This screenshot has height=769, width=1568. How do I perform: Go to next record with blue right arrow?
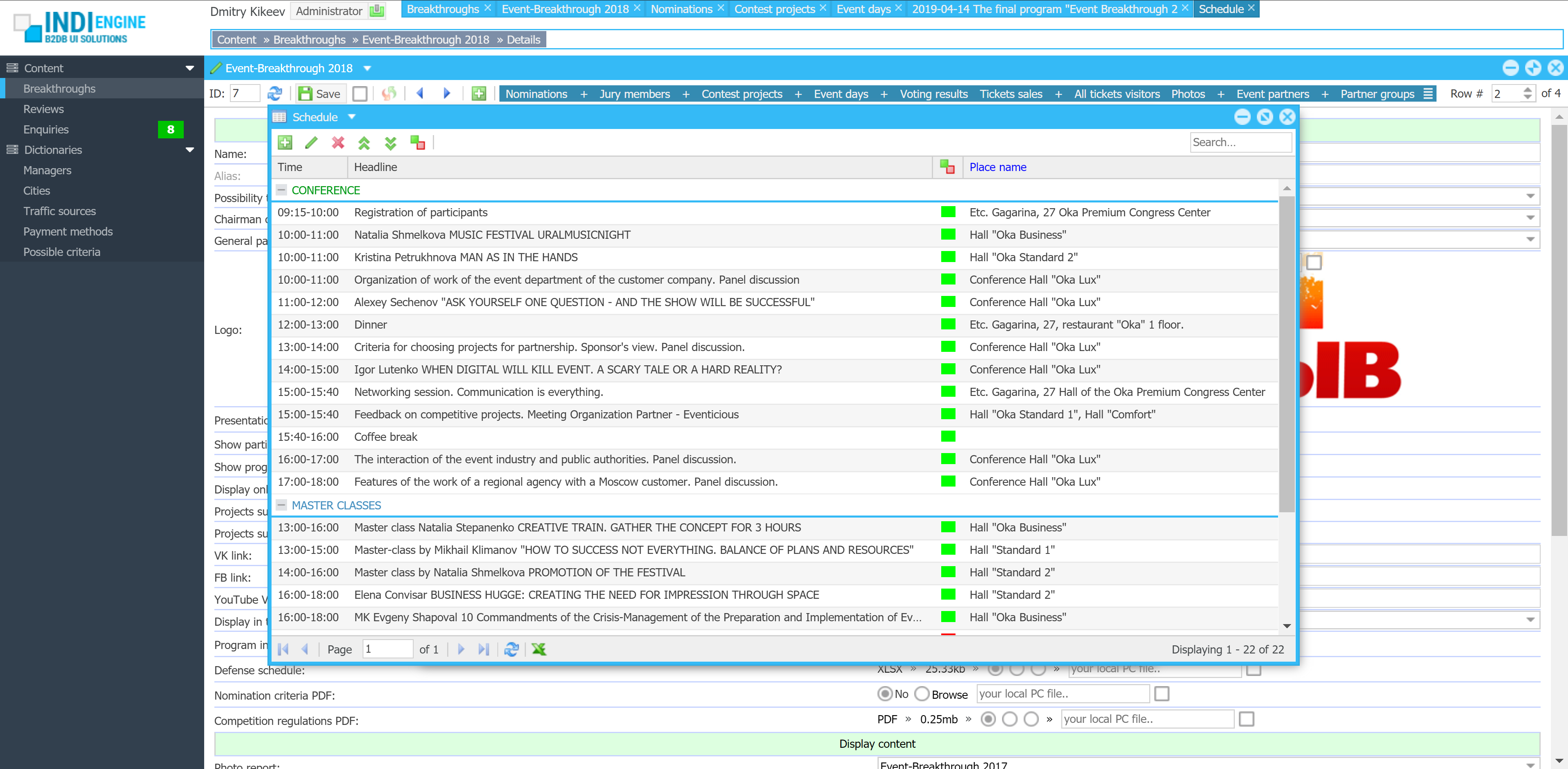pos(447,93)
